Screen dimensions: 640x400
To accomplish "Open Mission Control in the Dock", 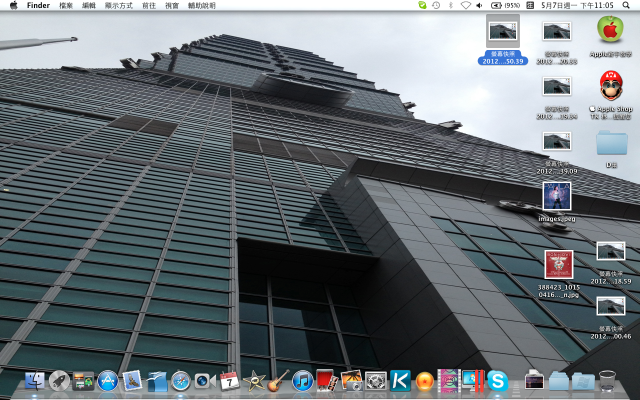I will [83, 381].
